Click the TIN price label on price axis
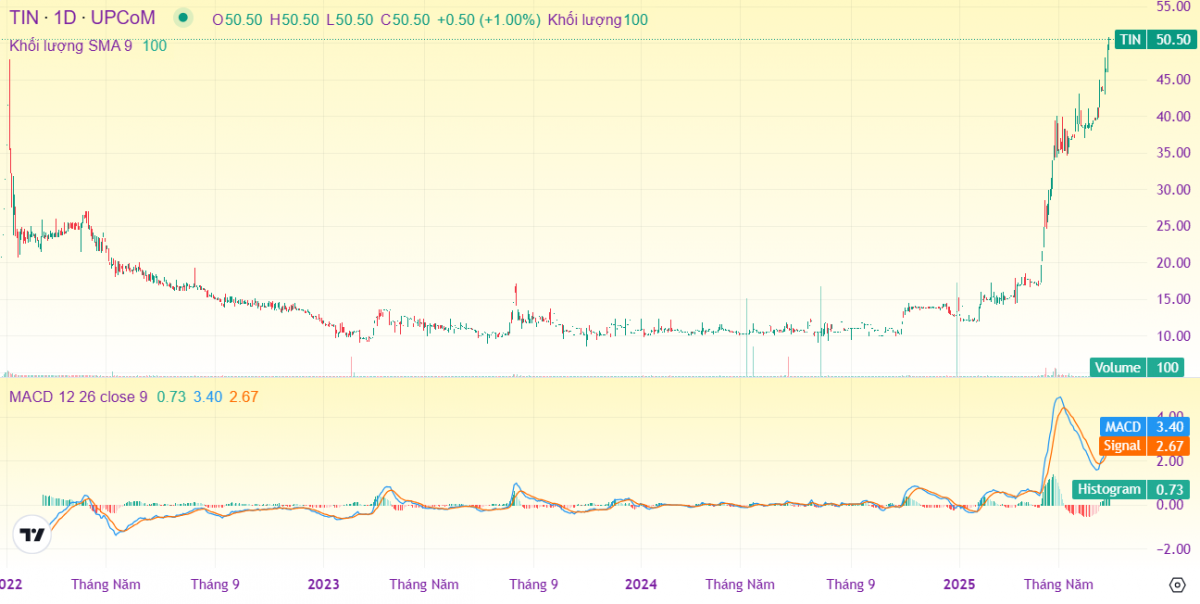Screen dimensions: 1200x604 tap(1153, 40)
